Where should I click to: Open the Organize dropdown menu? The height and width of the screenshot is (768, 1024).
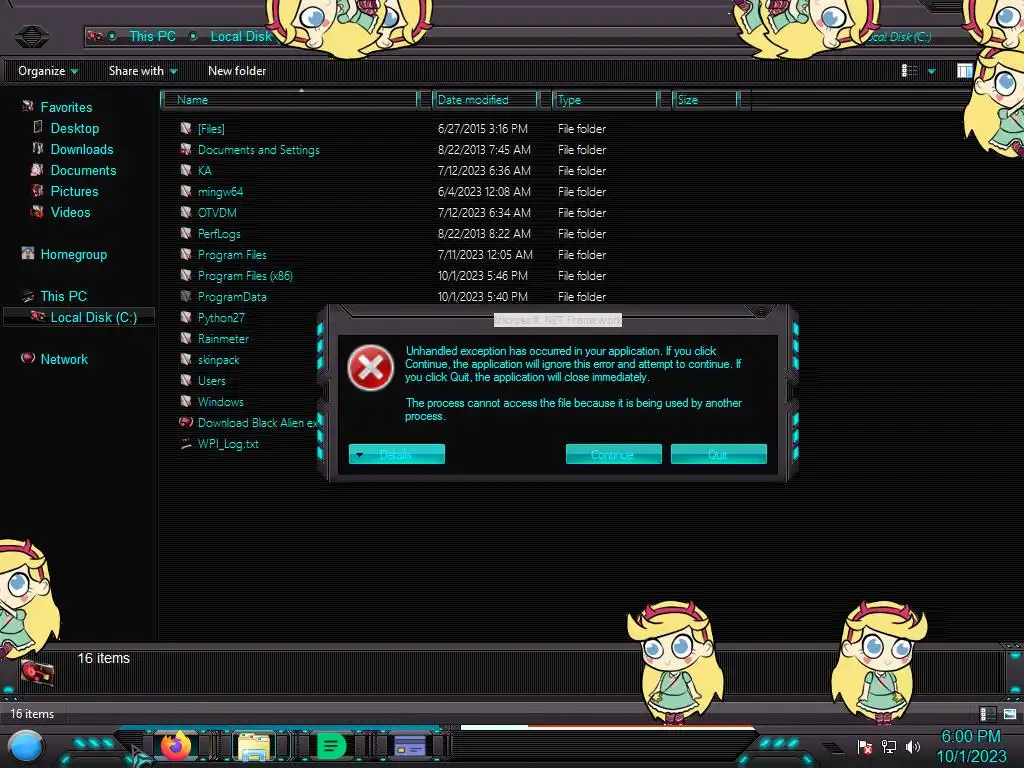[x=48, y=71]
